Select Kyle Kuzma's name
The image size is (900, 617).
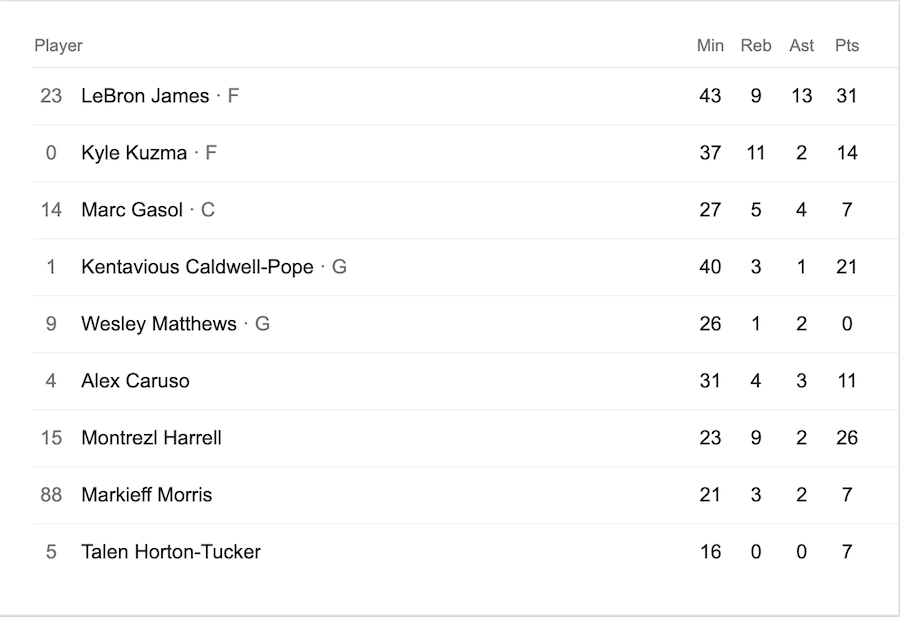click(x=134, y=153)
